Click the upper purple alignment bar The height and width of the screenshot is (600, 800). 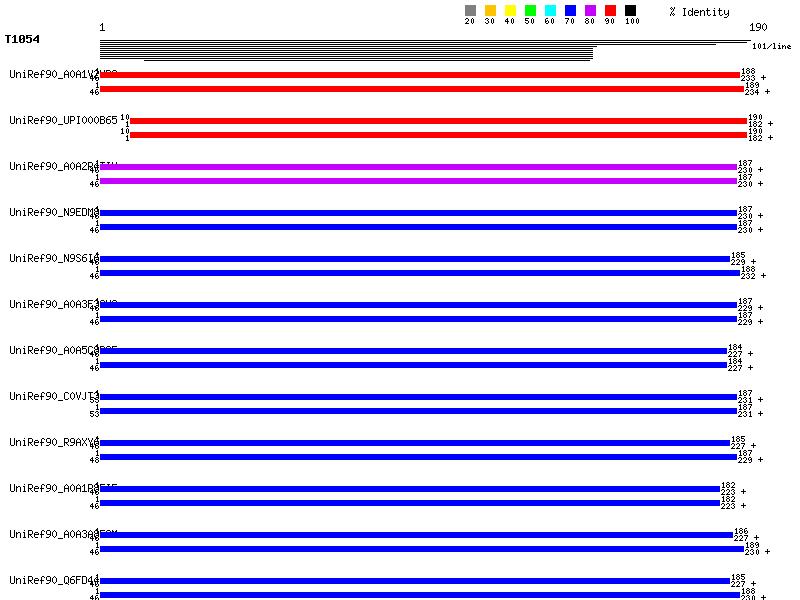click(x=418, y=167)
